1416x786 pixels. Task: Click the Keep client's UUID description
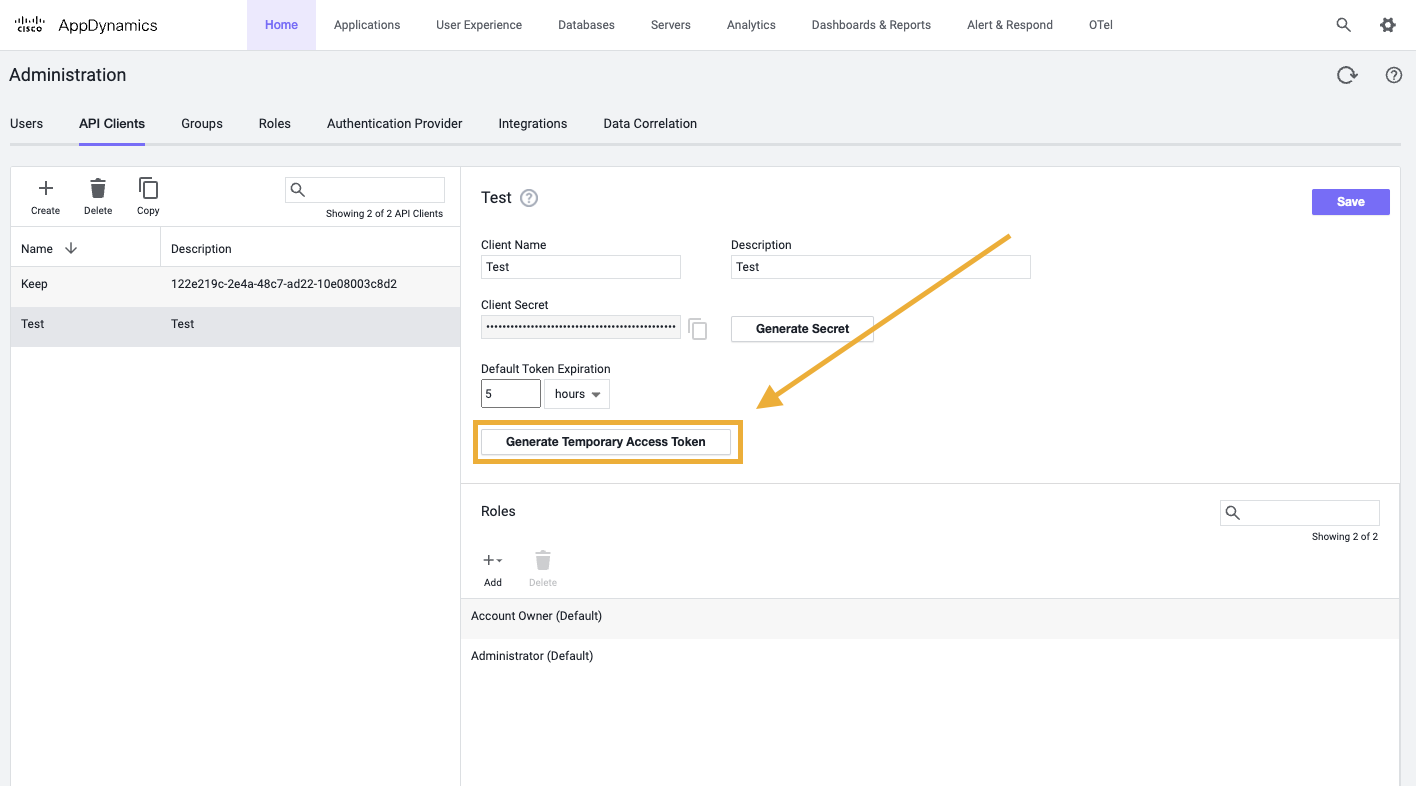[284, 284]
